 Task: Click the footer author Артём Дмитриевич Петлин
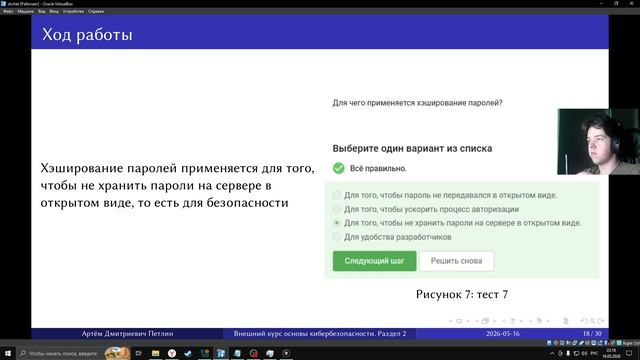click(x=127, y=333)
